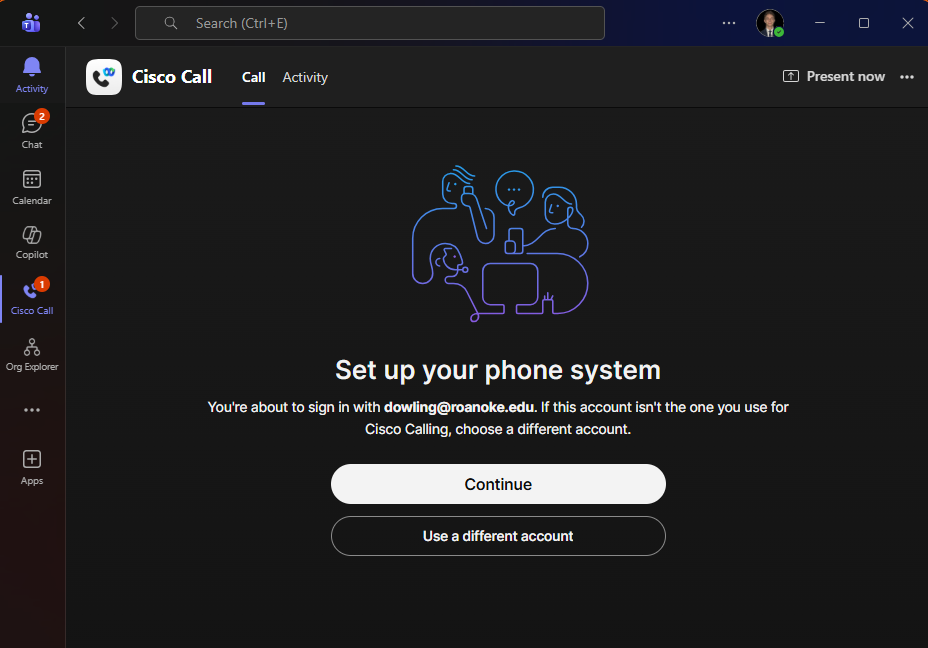928x648 pixels.
Task: Click the Cisco Call app logo
Action: pos(104,77)
